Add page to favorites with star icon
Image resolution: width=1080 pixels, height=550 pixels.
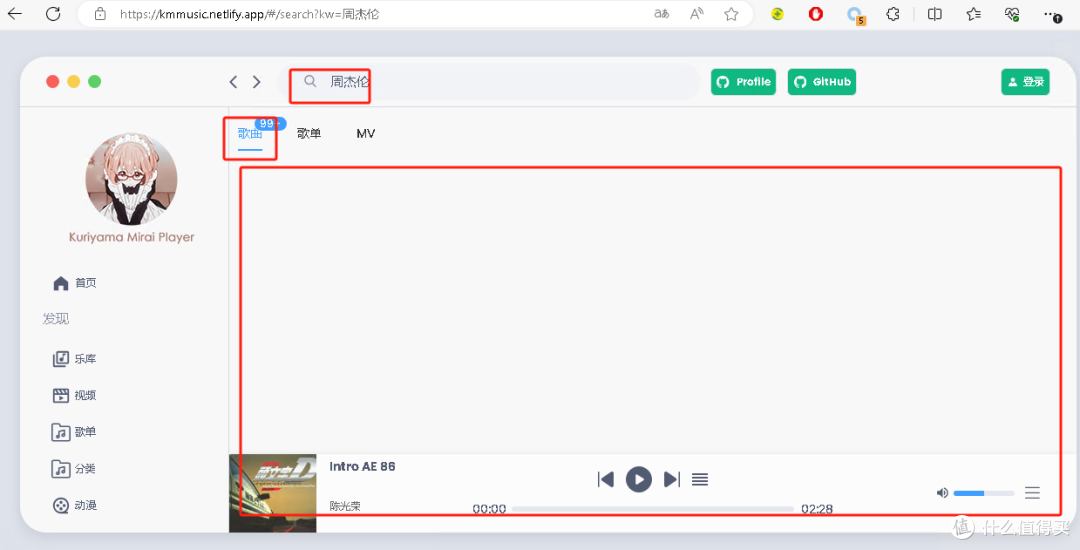coord(731,14)
